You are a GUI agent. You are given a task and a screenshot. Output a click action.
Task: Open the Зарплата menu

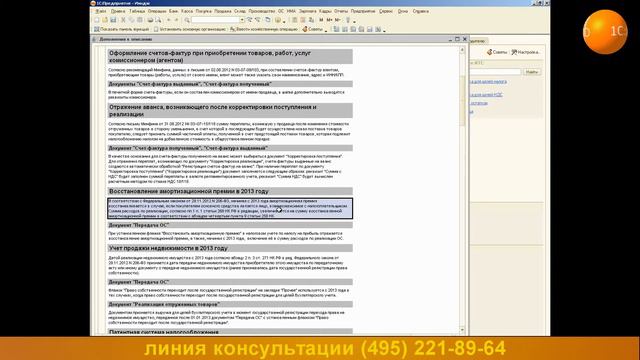[x=307, y=11]
